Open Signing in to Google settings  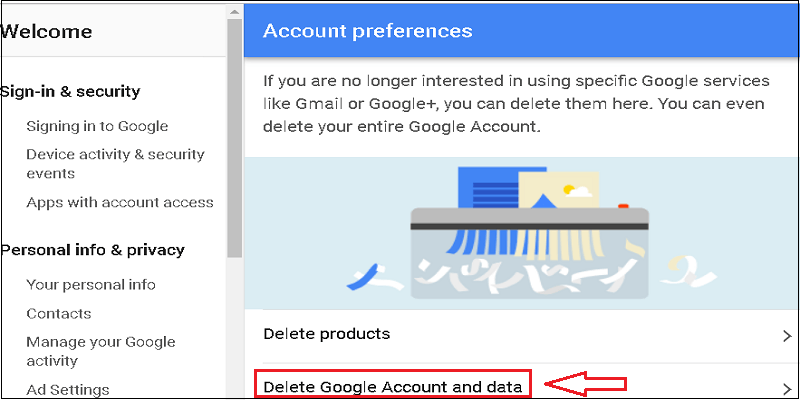[97, 126]
